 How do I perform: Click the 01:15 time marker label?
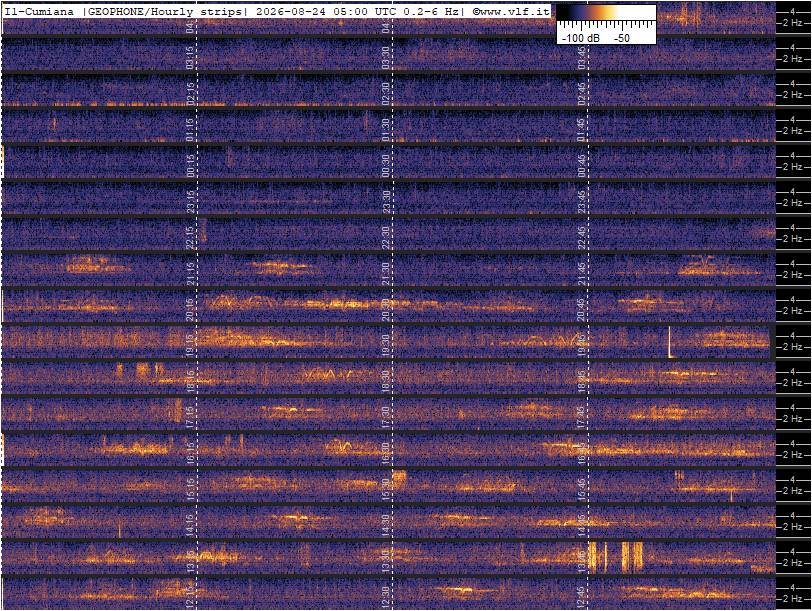point(190,129)
